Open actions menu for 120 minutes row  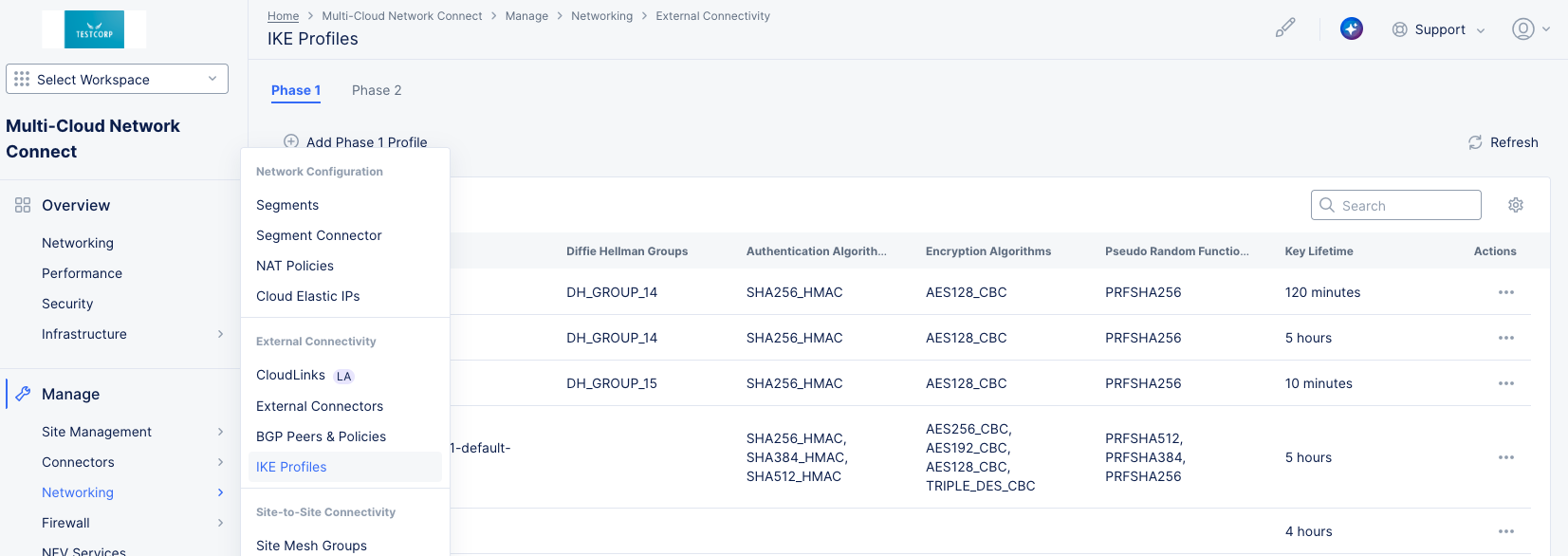pos(1505,292)
